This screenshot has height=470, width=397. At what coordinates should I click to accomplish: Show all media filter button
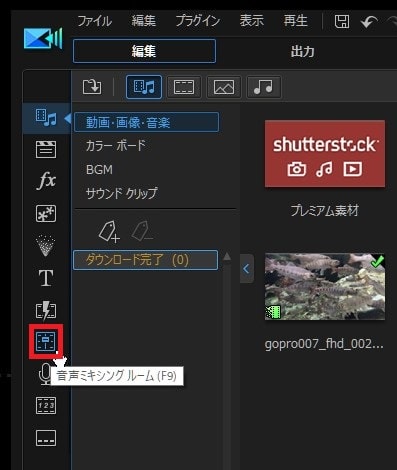pyautogui.click(x=144, y=87)
